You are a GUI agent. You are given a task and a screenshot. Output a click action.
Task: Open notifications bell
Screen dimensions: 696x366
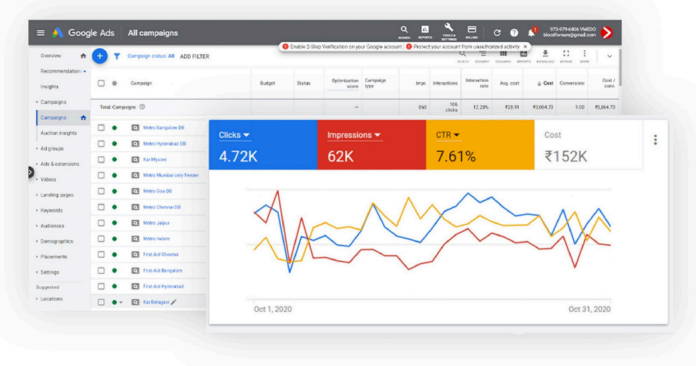pos(532,32)
